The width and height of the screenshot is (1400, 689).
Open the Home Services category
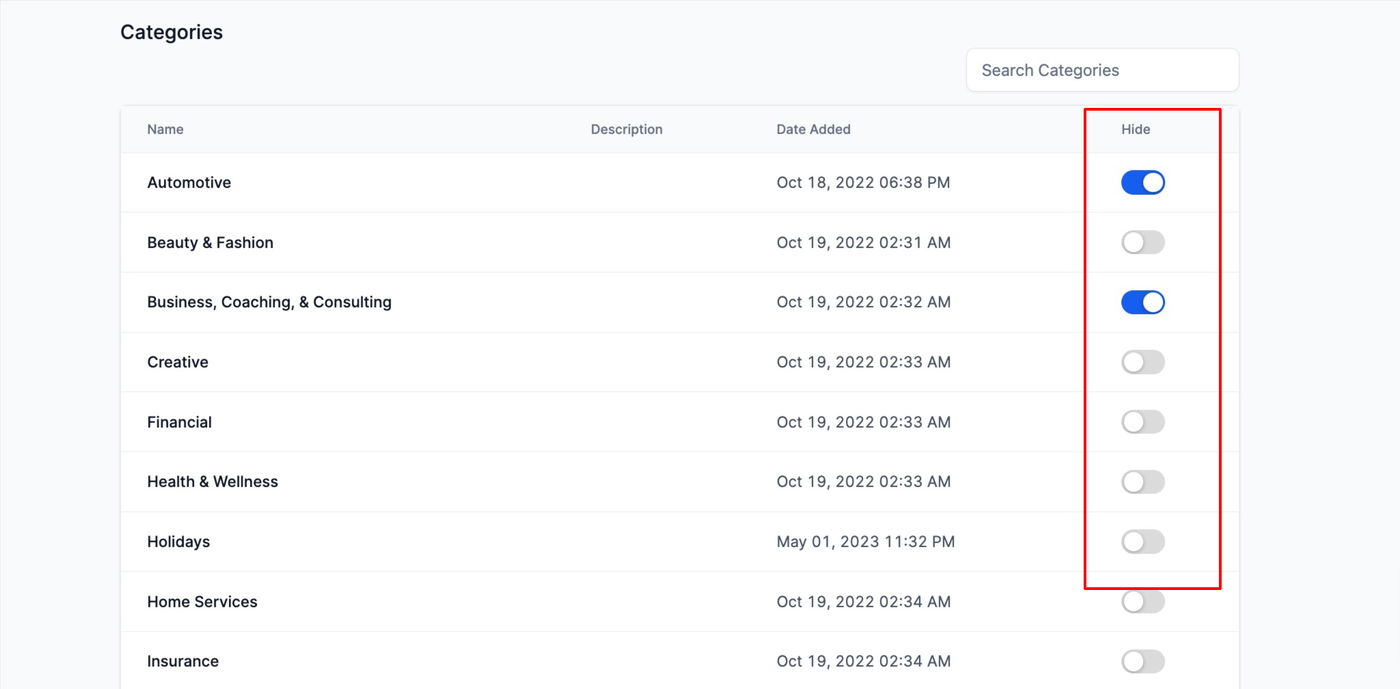[x=202, y=602]
